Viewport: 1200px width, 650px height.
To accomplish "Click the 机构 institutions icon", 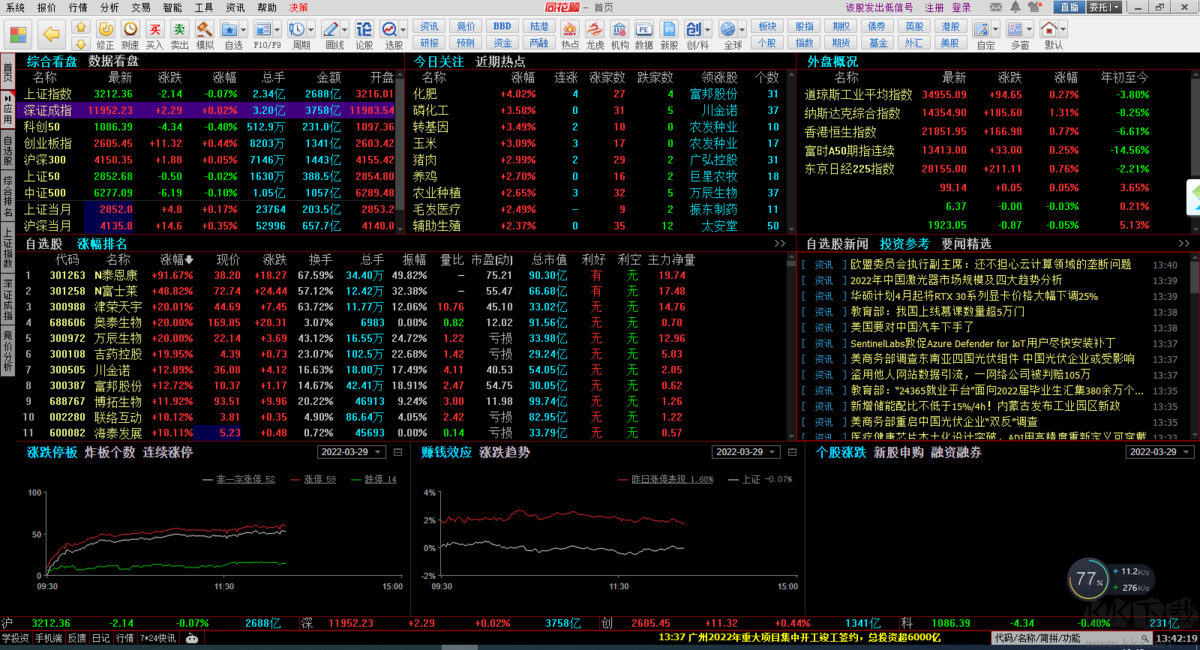I will (620, 33).
